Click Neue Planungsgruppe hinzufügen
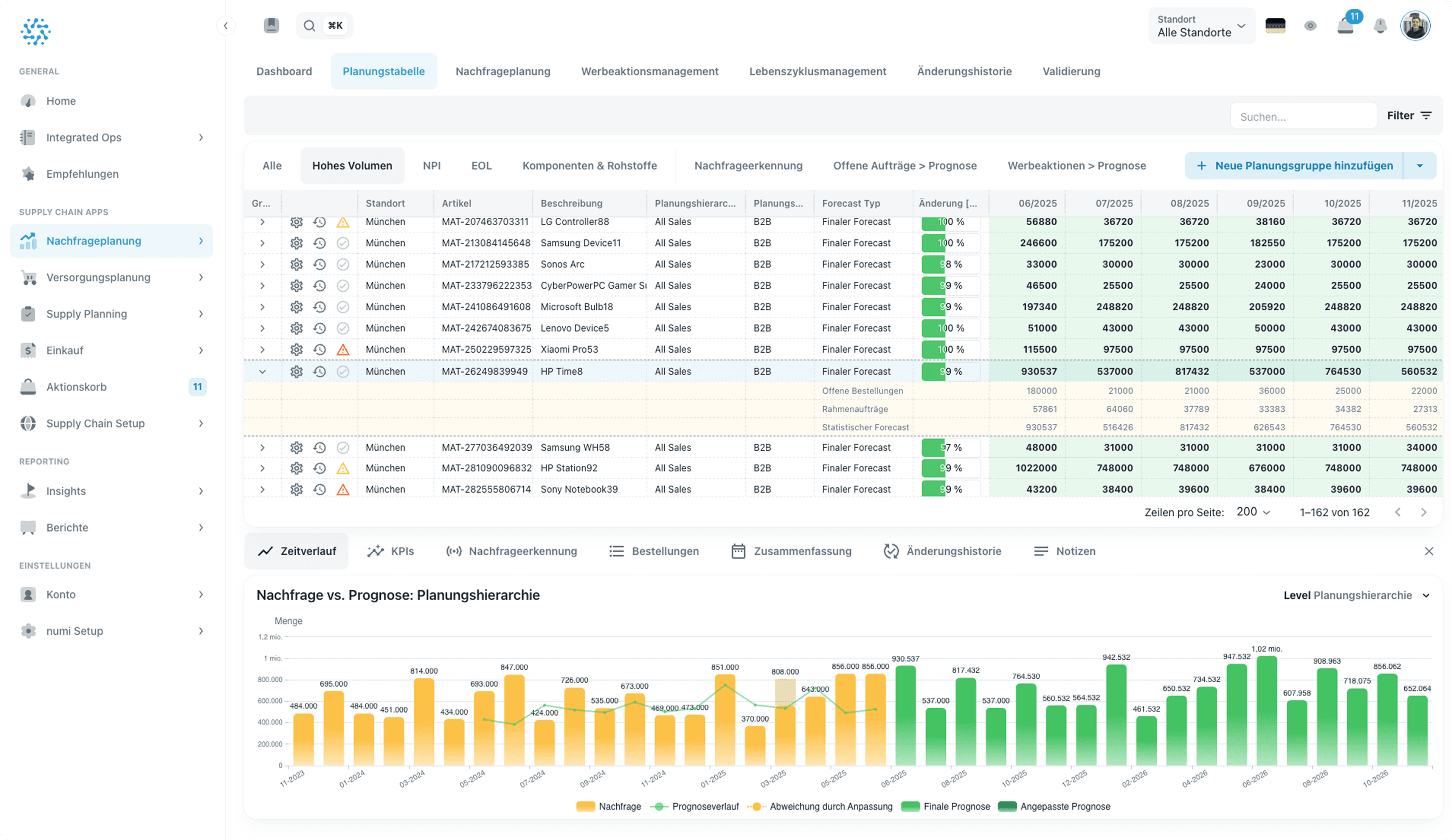 [x=1295, y=165]
